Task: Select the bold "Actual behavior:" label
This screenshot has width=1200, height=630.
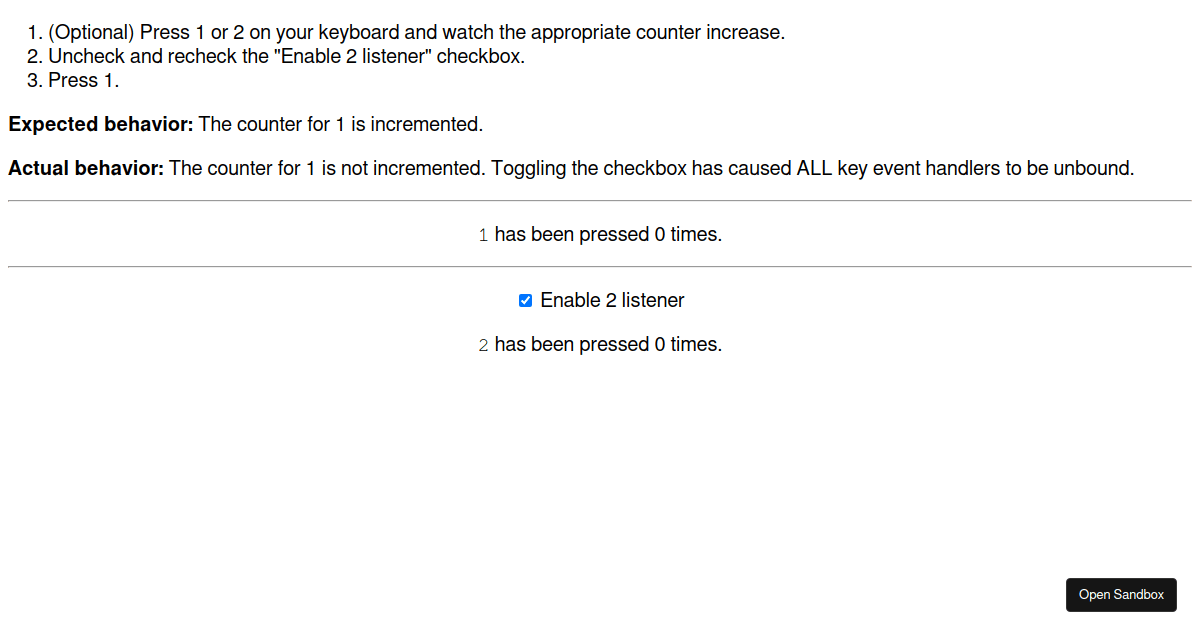Action: 86,168
